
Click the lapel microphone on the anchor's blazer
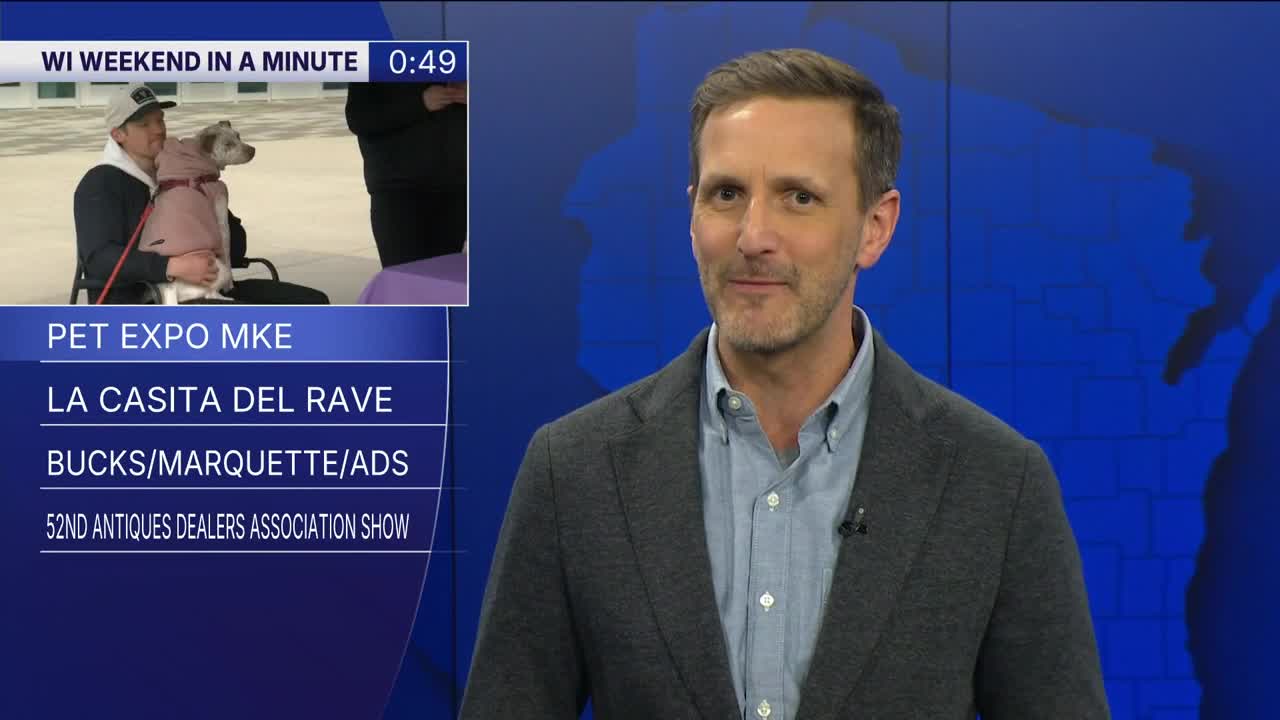tap(852, 522)
